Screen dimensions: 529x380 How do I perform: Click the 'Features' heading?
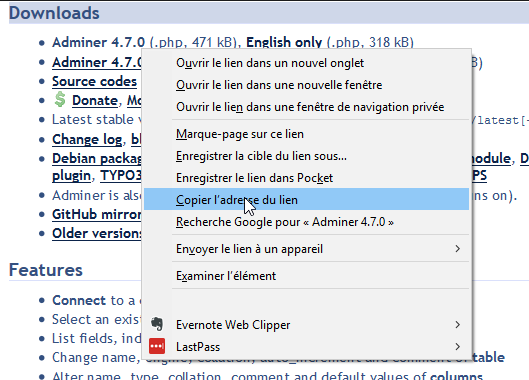tap(46, 270)
